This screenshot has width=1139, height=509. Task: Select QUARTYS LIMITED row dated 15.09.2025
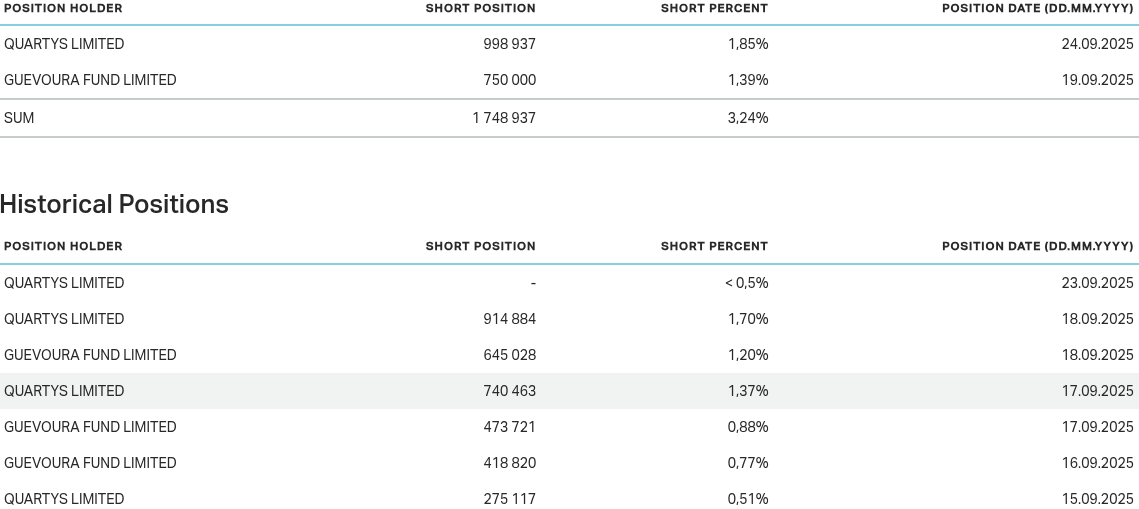point(64,498)
